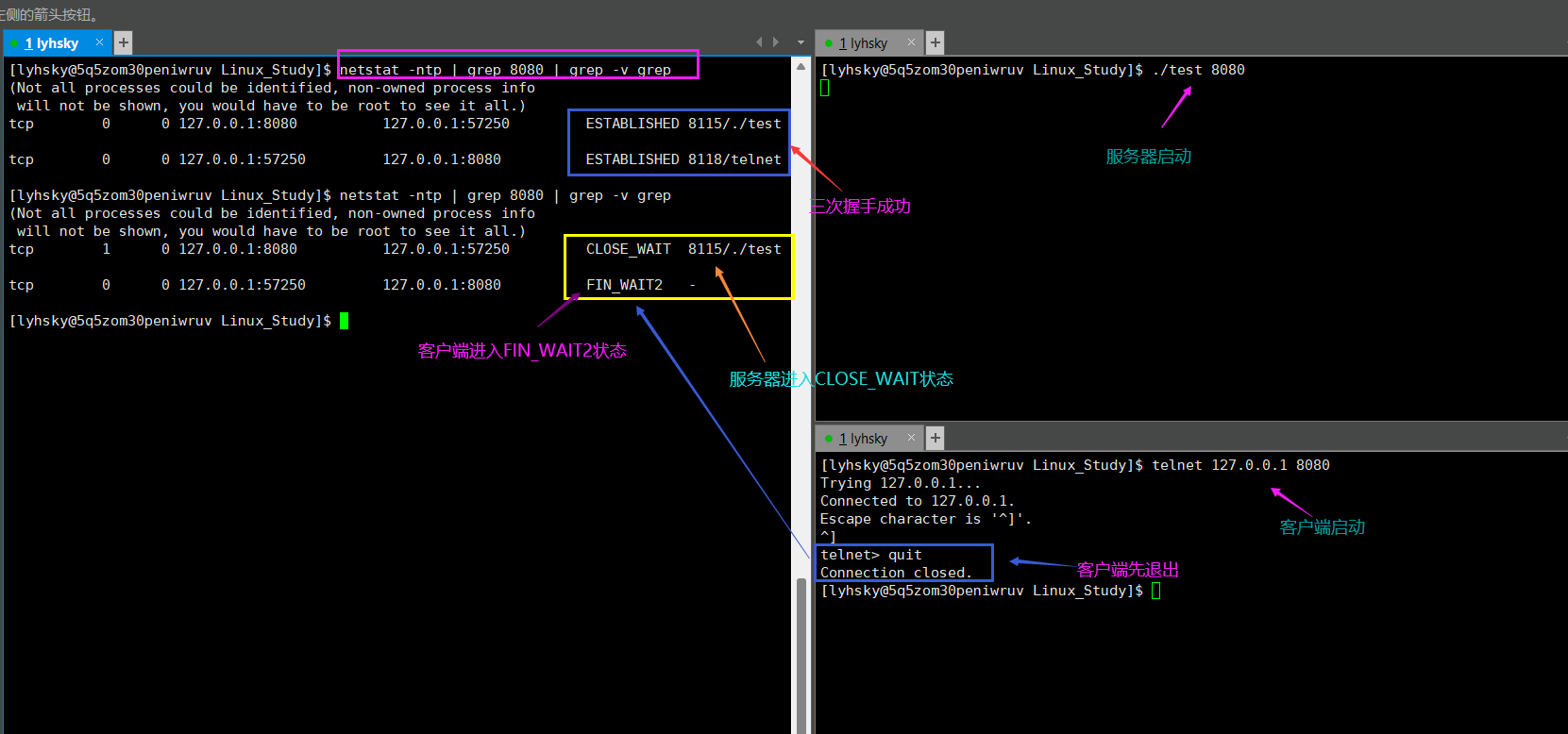
Task: Open the tab list dropdown arrow
Action: click(801, 42)
